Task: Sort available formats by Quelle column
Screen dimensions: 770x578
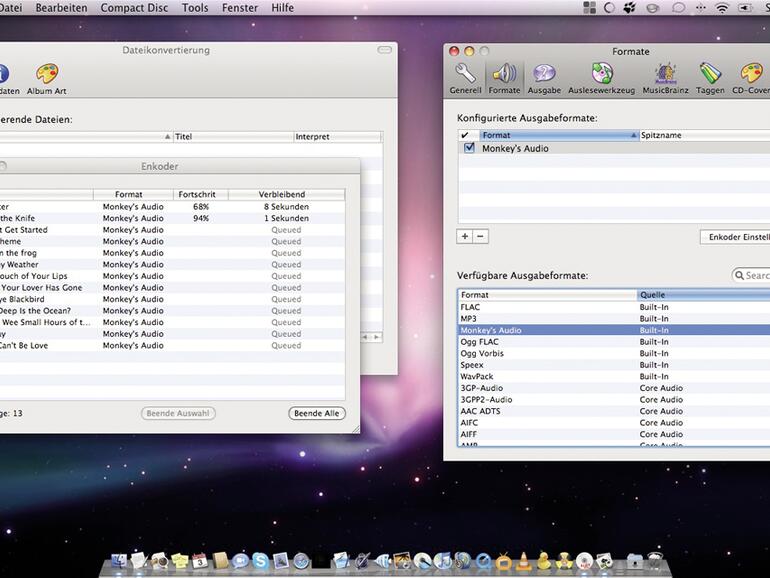Action: [700, 295]
